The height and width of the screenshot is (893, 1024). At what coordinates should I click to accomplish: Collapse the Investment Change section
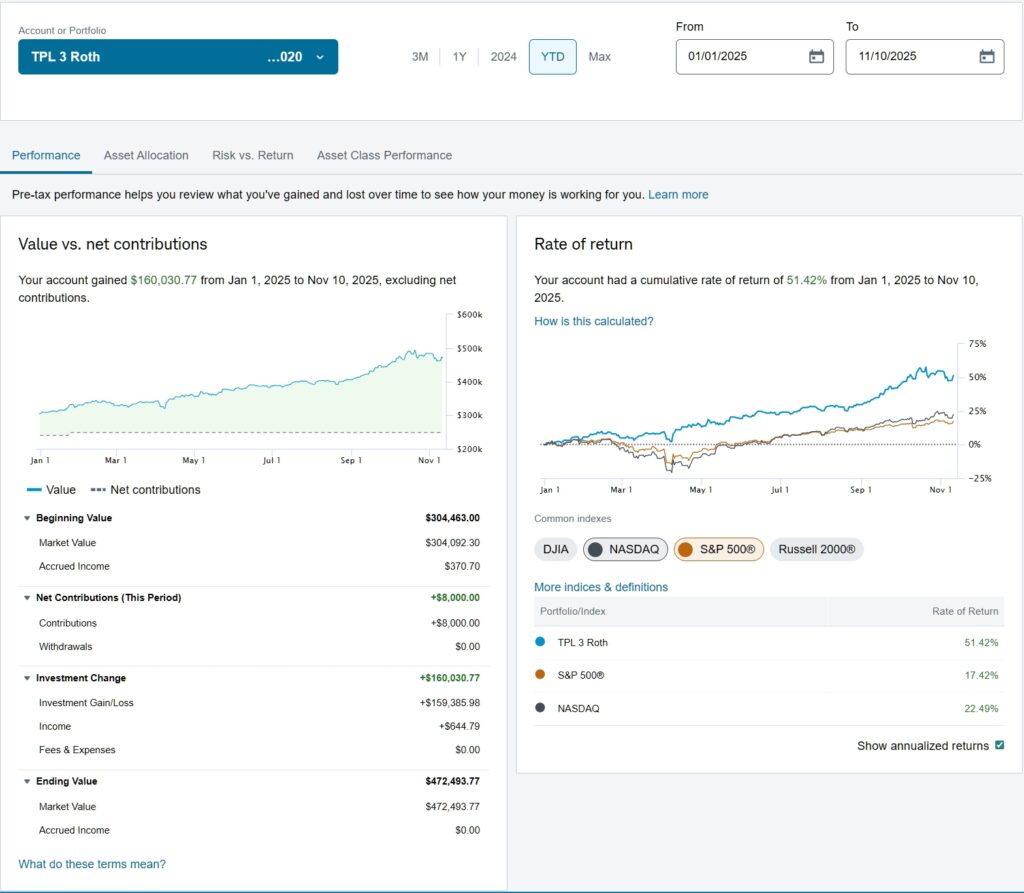27,678
